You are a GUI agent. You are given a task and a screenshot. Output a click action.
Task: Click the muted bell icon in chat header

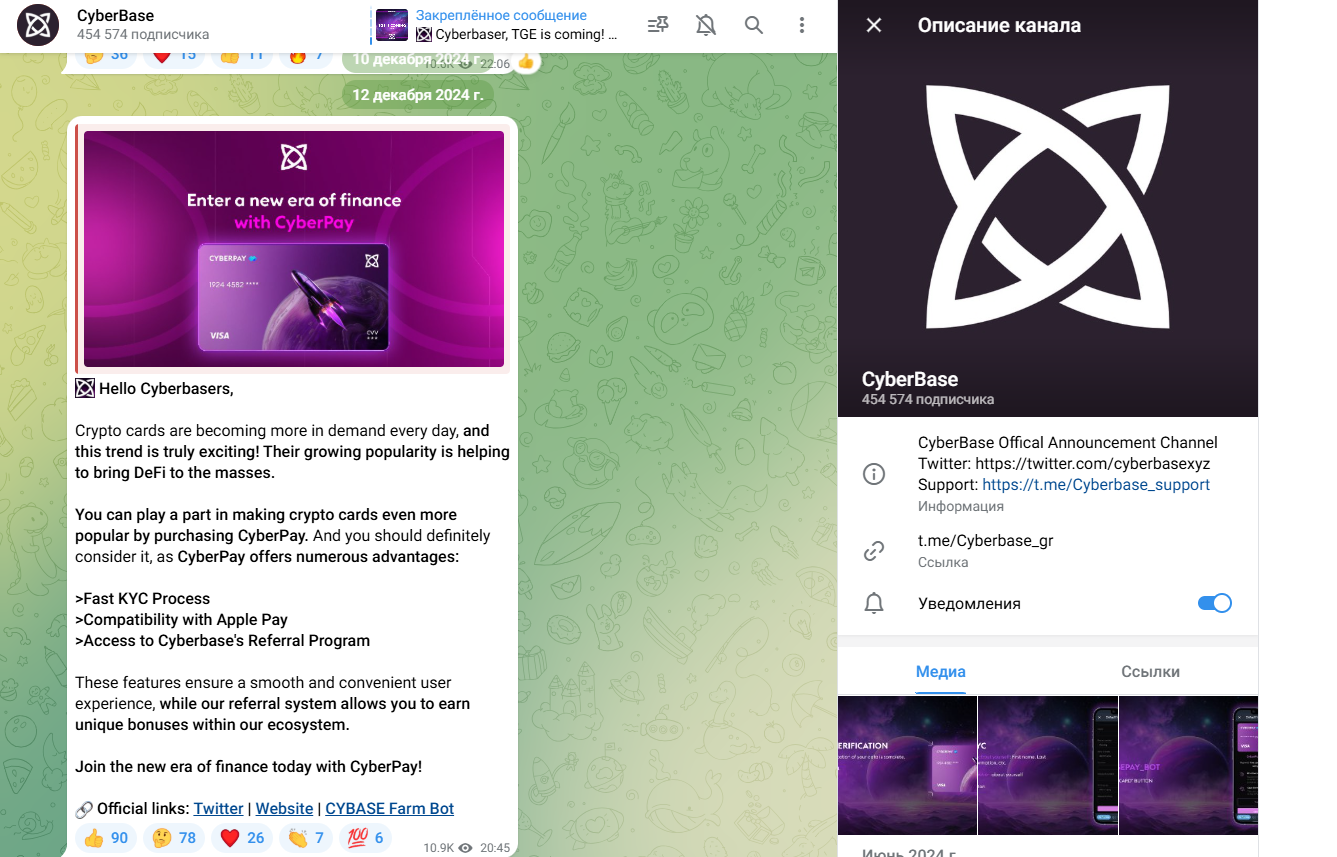pyautogui.click(x=706, y=25)
